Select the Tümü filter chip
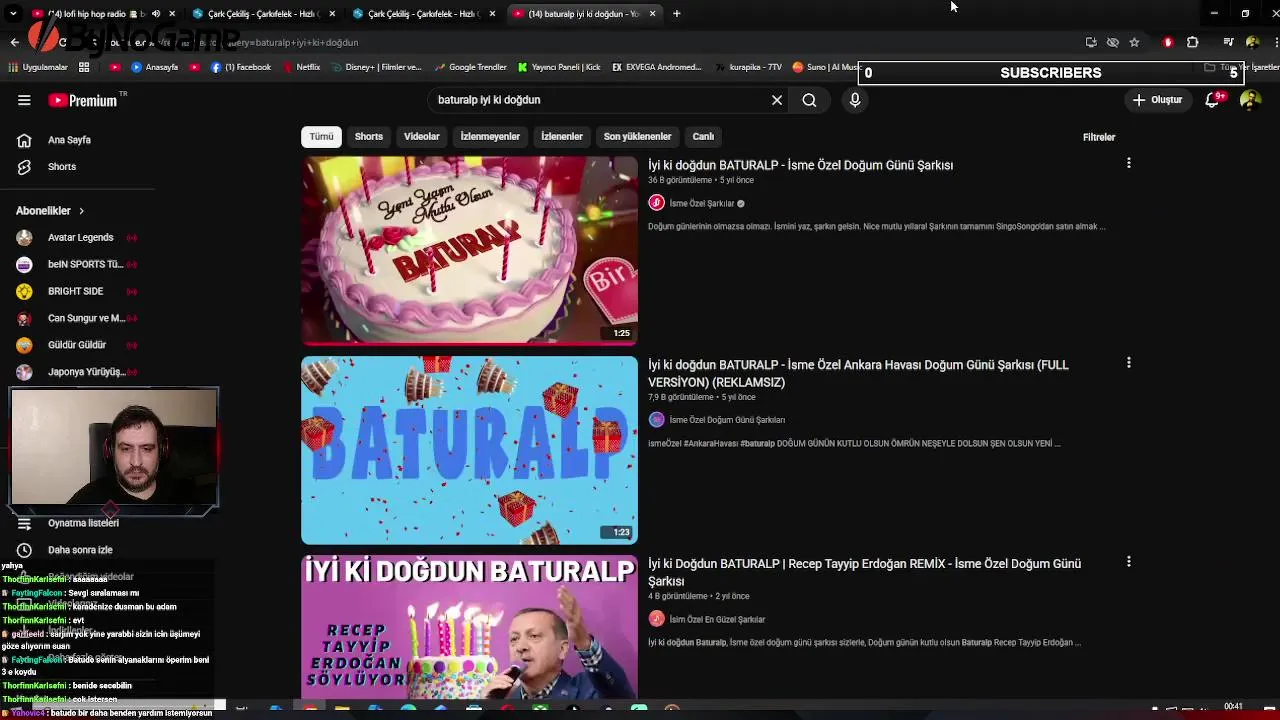This screenshot has width=1280, height=720. [x=321, y=136]
